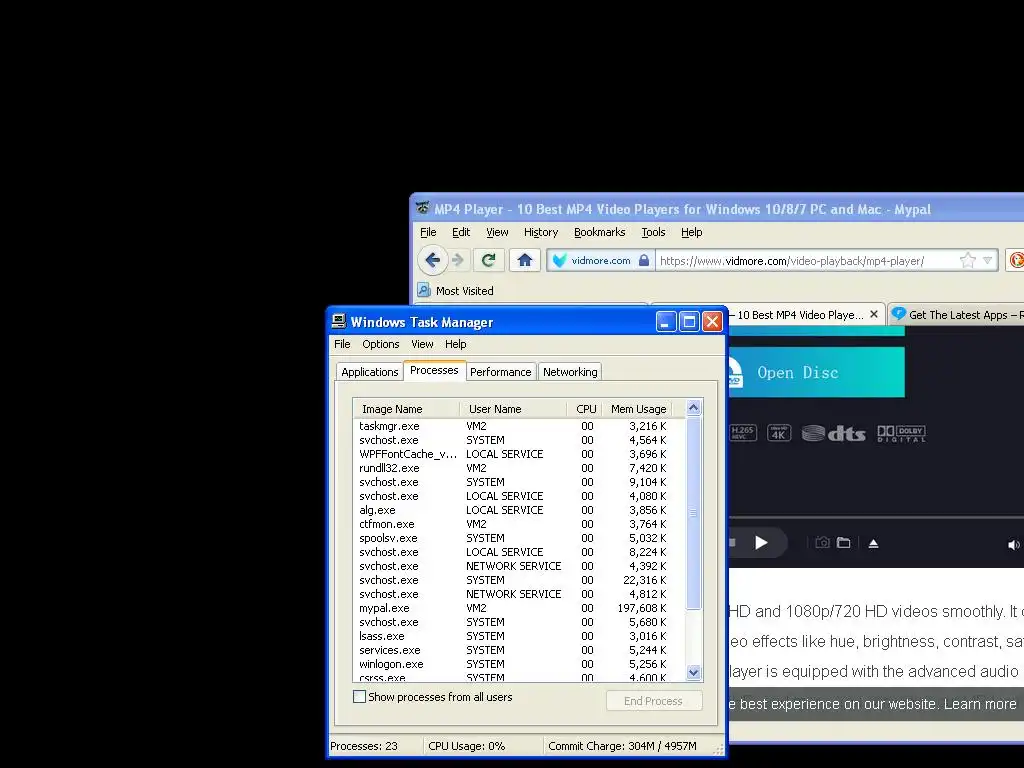
Task: Open Task Manager File menu
Action: [x=342, y=344]
